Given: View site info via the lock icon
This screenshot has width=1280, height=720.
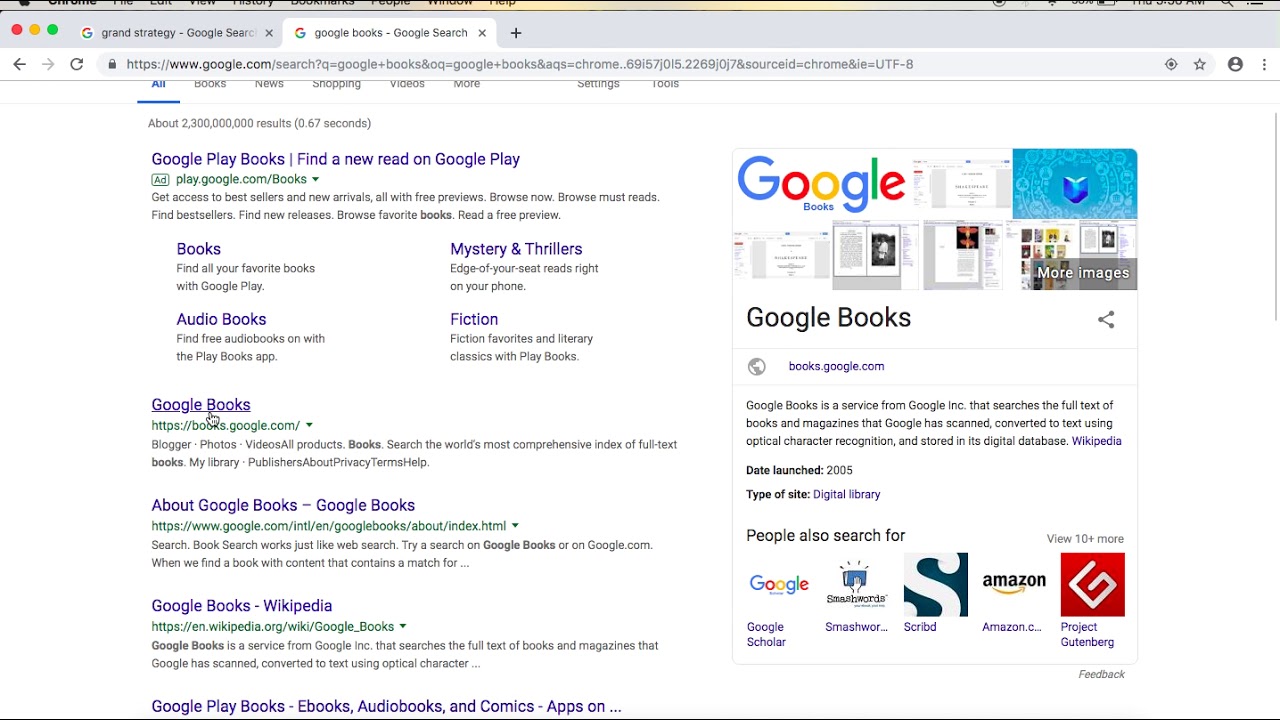Looking at the screenshot, I should 112,64.
